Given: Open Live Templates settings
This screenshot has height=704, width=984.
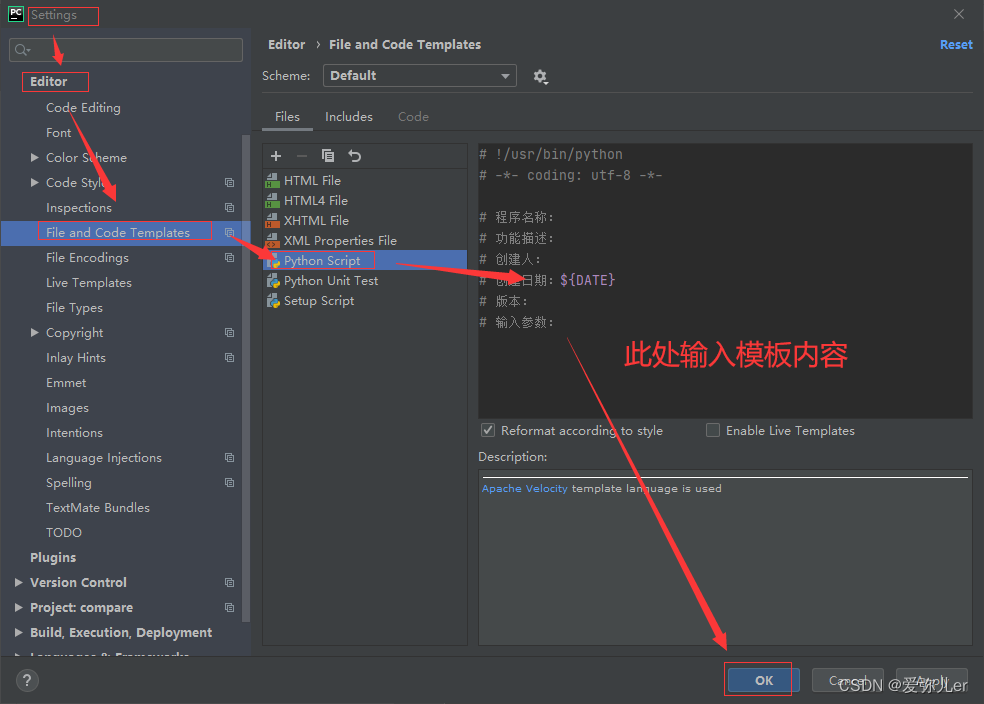Looking at the screenshot, I should point(88,283).
